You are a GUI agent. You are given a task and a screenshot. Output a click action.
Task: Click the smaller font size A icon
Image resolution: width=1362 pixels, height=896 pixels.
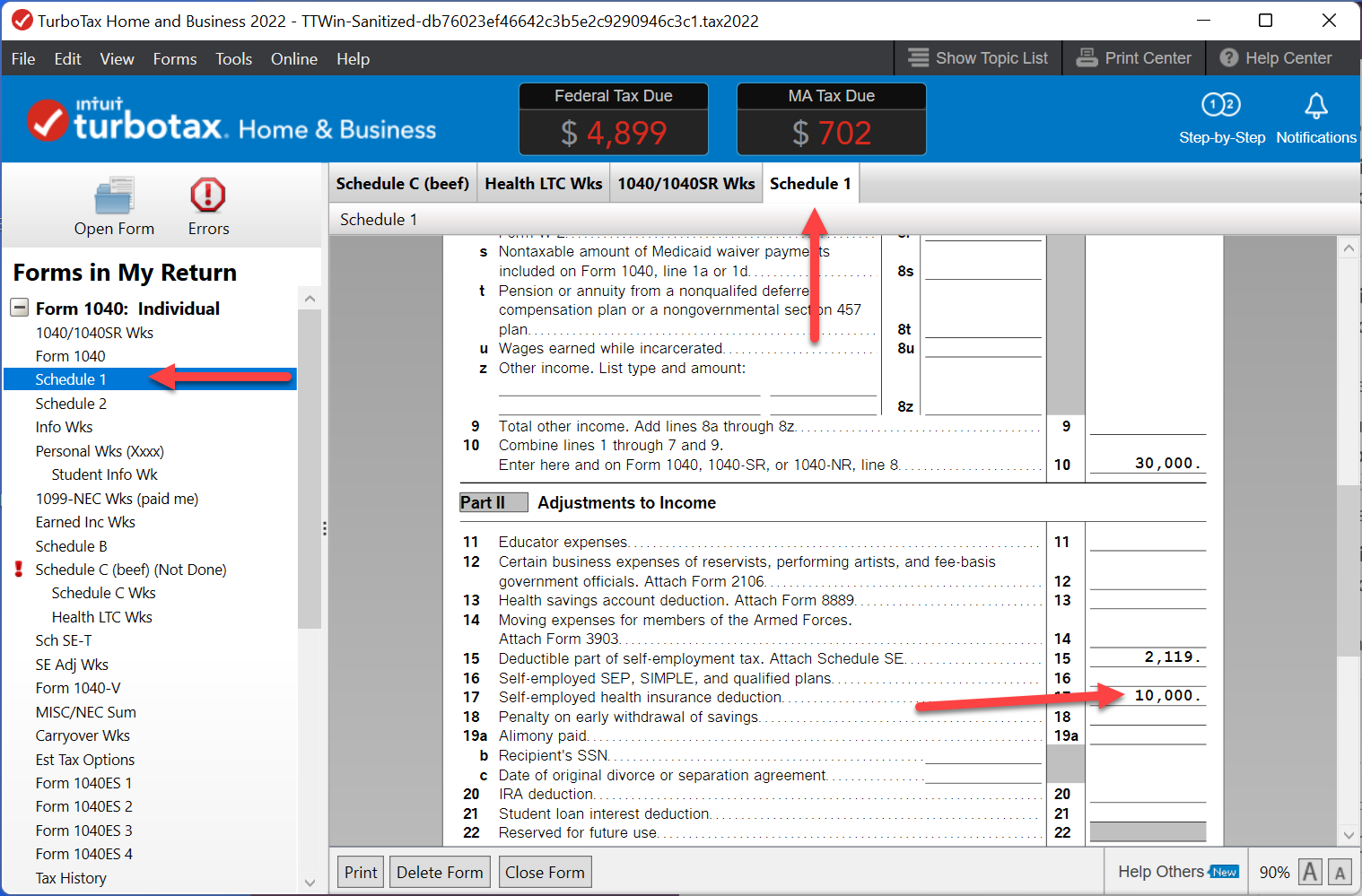click(1340, 873)
